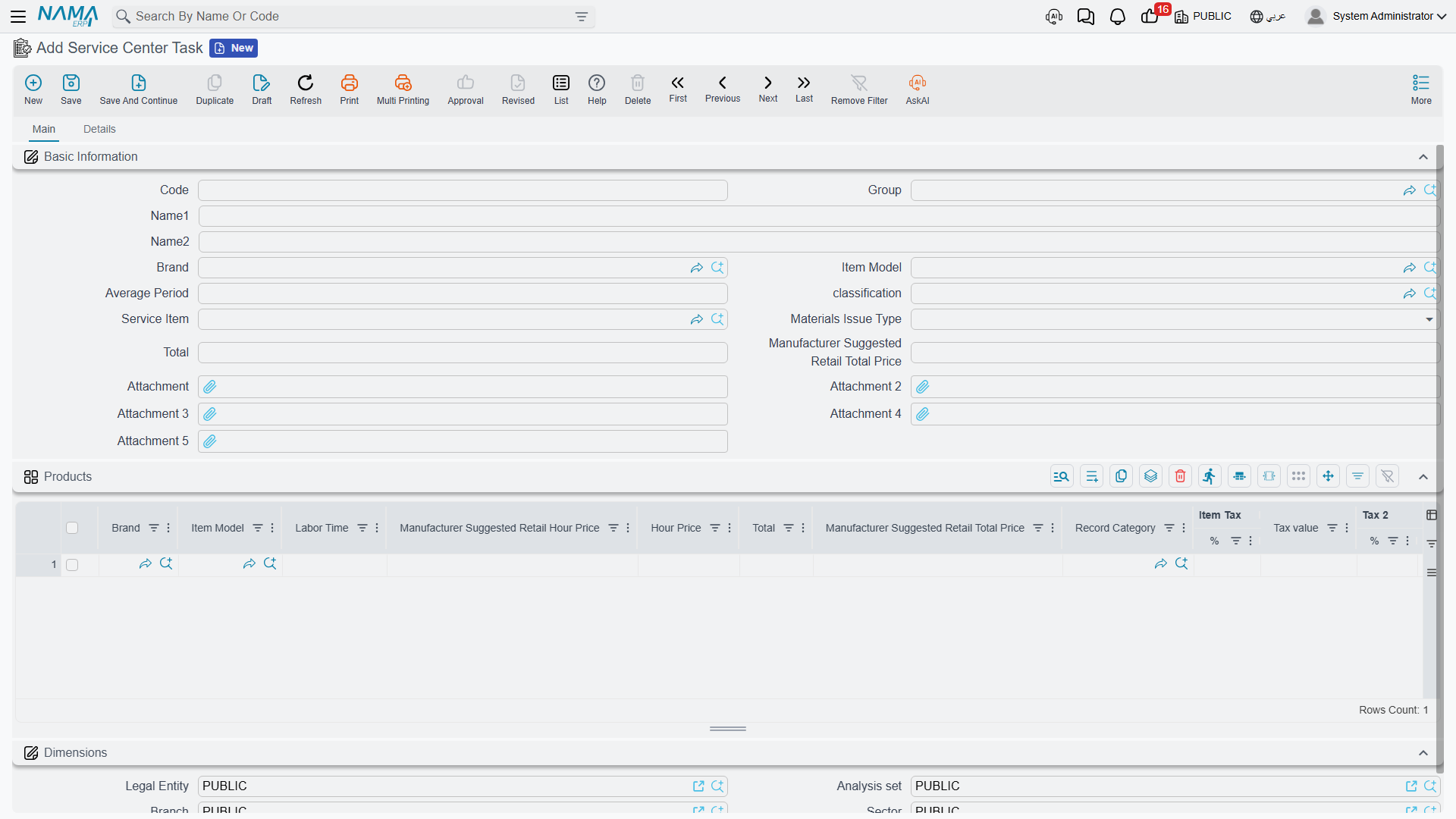This screenshot has height=819, width=1456.
Task: Save the service center task
Action: pyautogui.click(x=71, y=89)
